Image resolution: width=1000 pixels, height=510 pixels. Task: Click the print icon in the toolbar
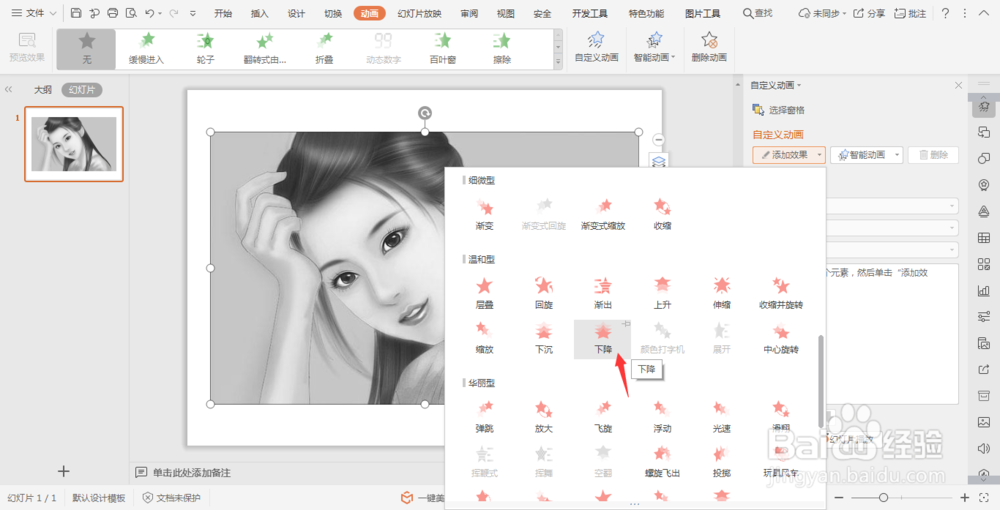click(113, 13)
